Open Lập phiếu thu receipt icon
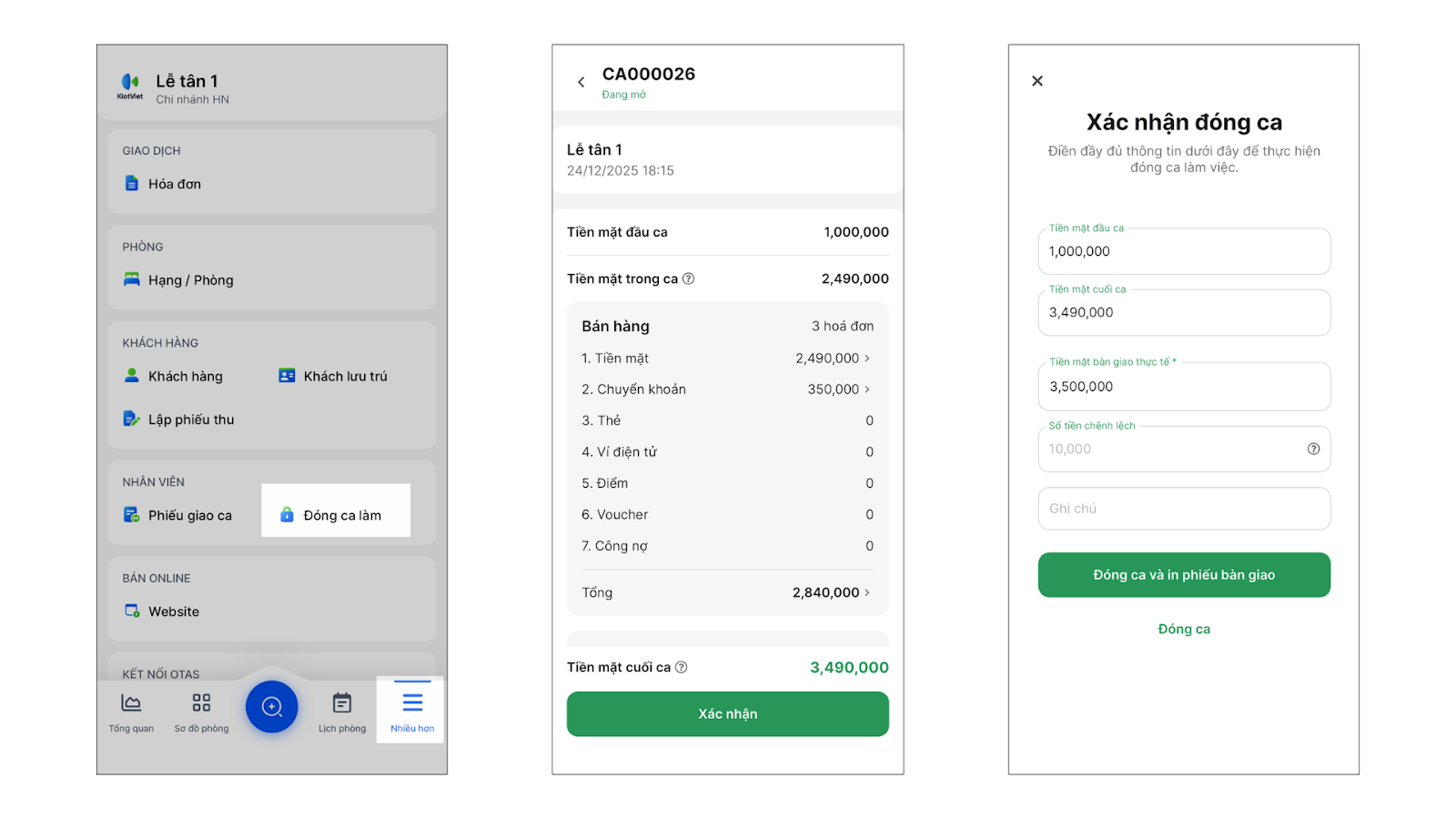 coord(132,419)
